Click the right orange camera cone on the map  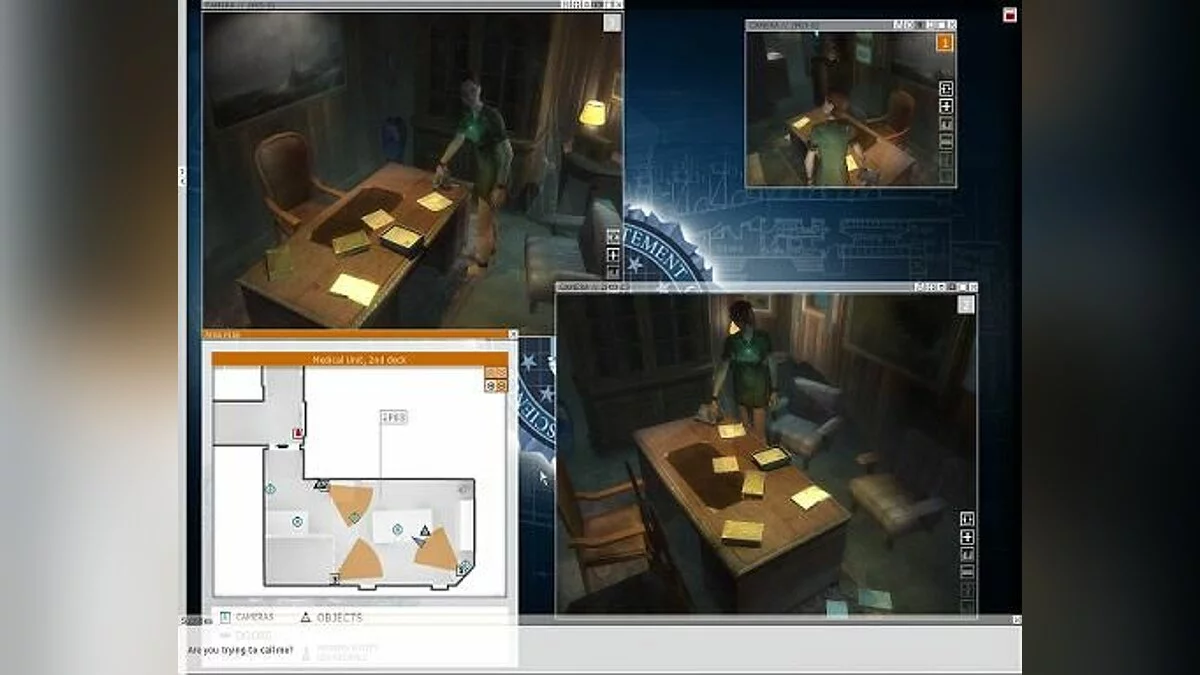(x=436, y=548)
